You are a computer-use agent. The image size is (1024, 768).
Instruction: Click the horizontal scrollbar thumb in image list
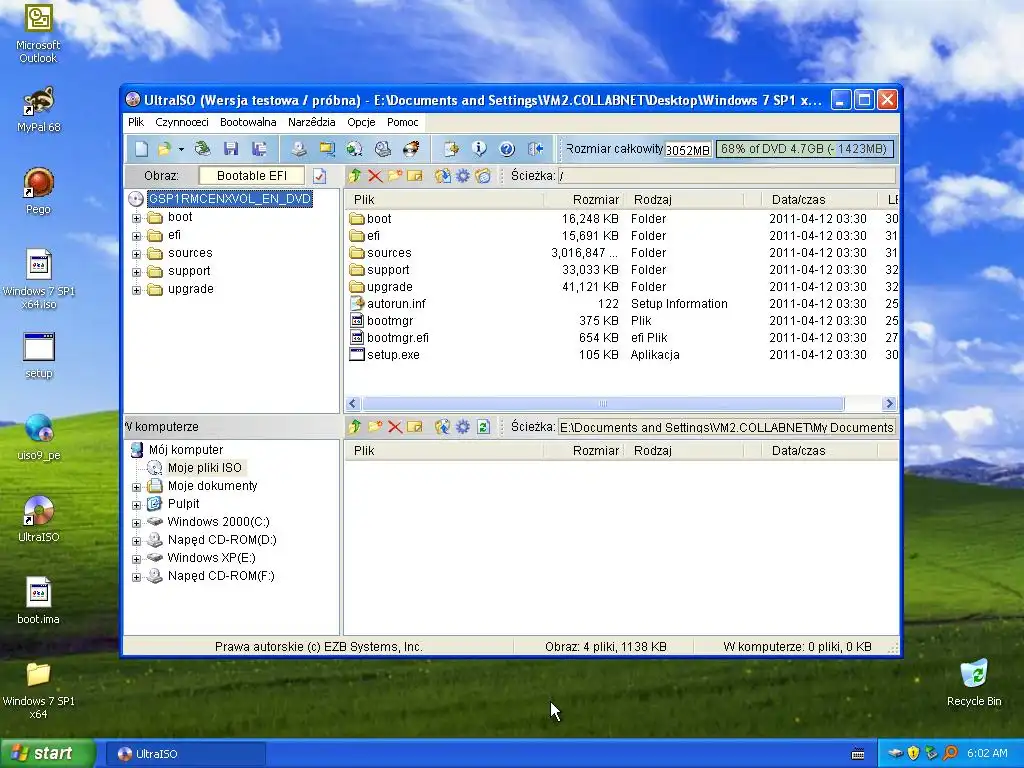tap(603, 404)
